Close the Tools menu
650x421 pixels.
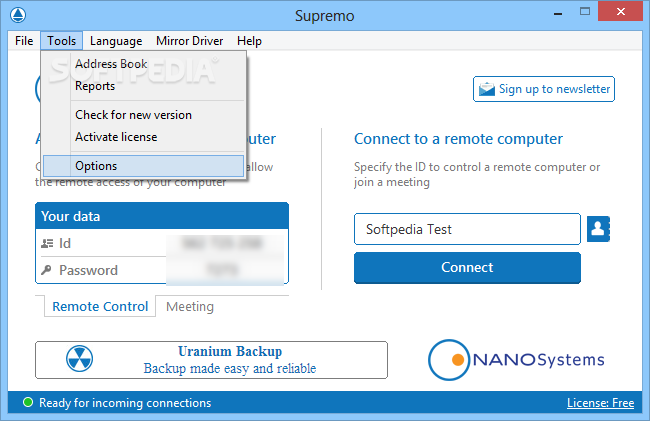(x=61, y=41)
